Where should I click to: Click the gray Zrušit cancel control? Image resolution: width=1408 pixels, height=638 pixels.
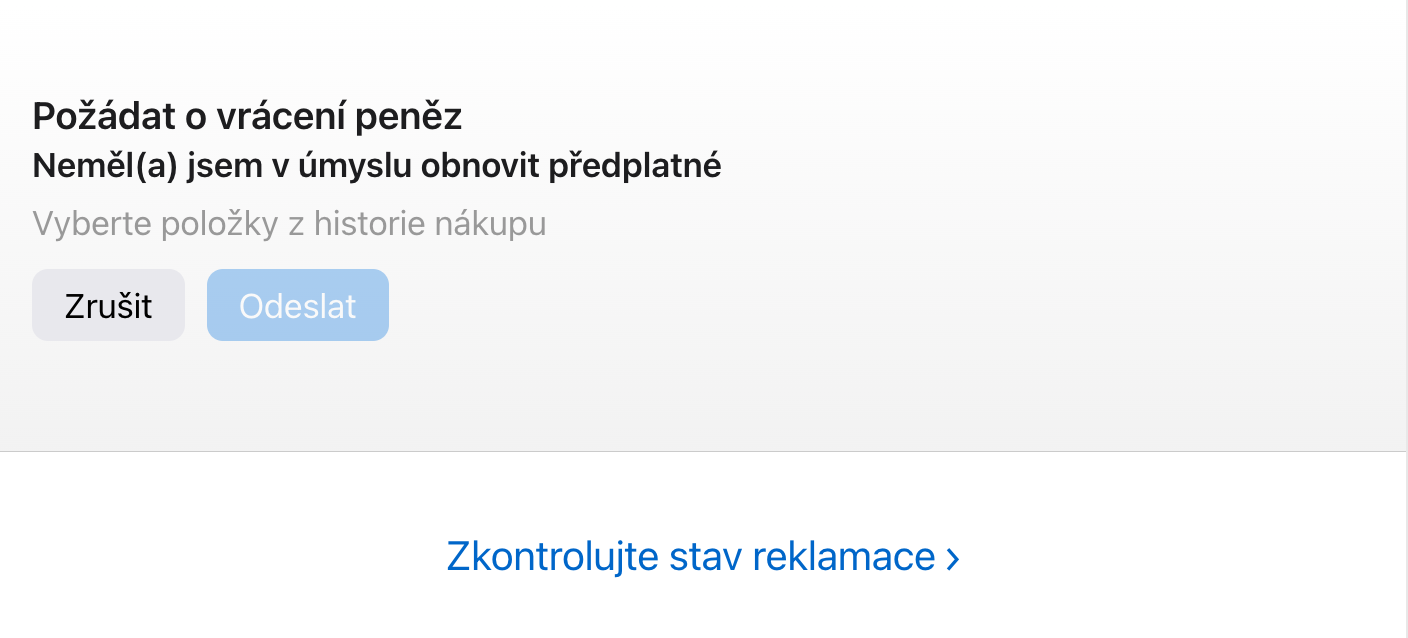pos(108,305)
